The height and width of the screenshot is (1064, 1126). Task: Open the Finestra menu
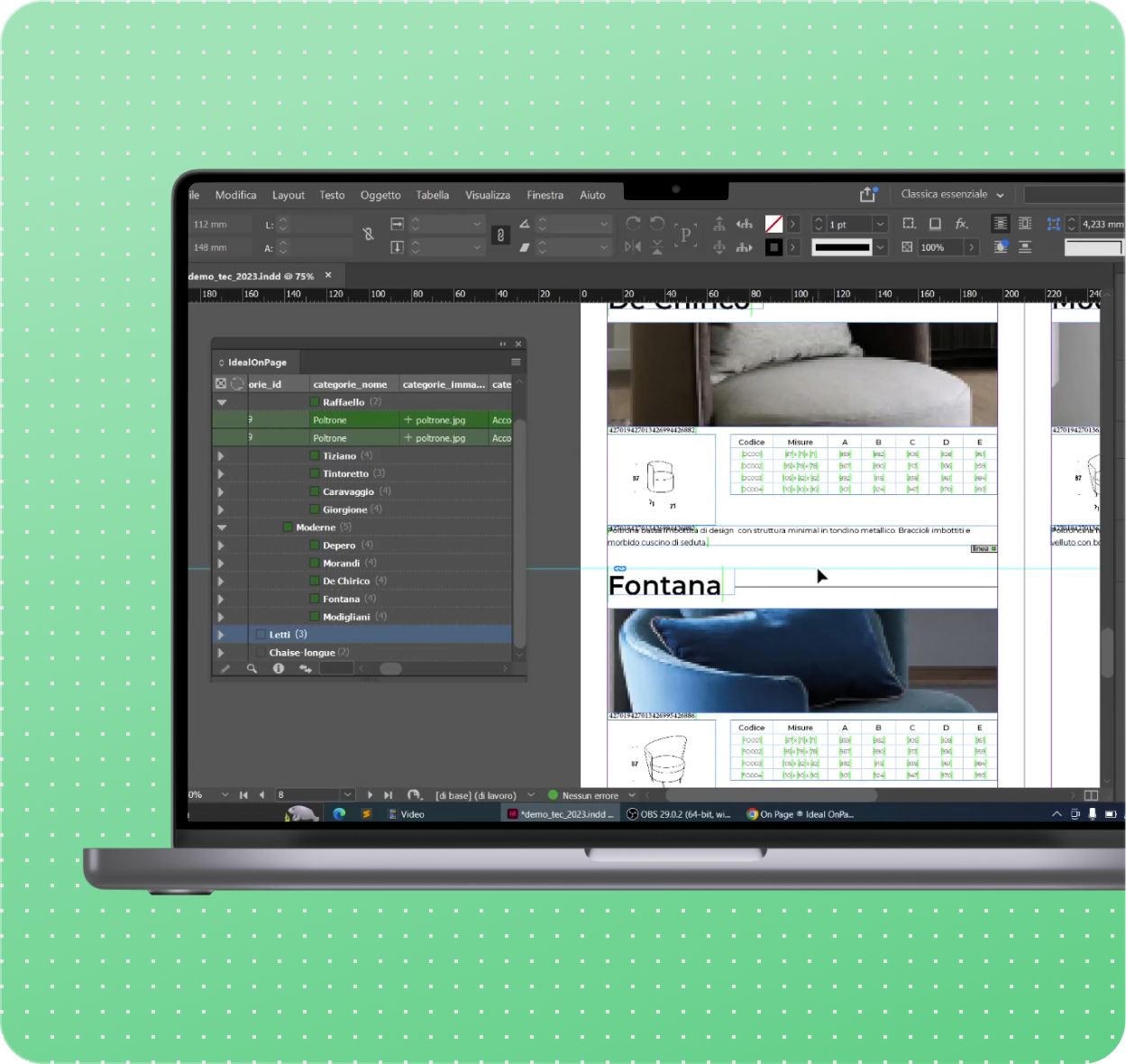(x=545, y=195)
